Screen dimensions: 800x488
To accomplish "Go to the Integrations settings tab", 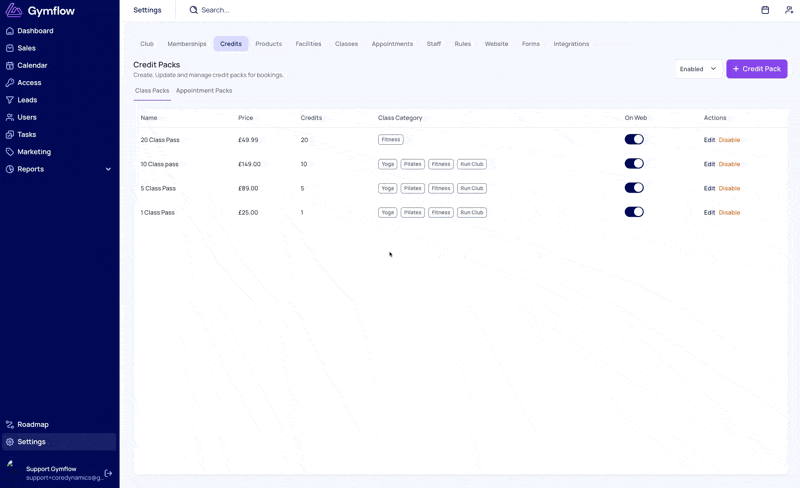I will pyautogui.click(x=571, y=44).
